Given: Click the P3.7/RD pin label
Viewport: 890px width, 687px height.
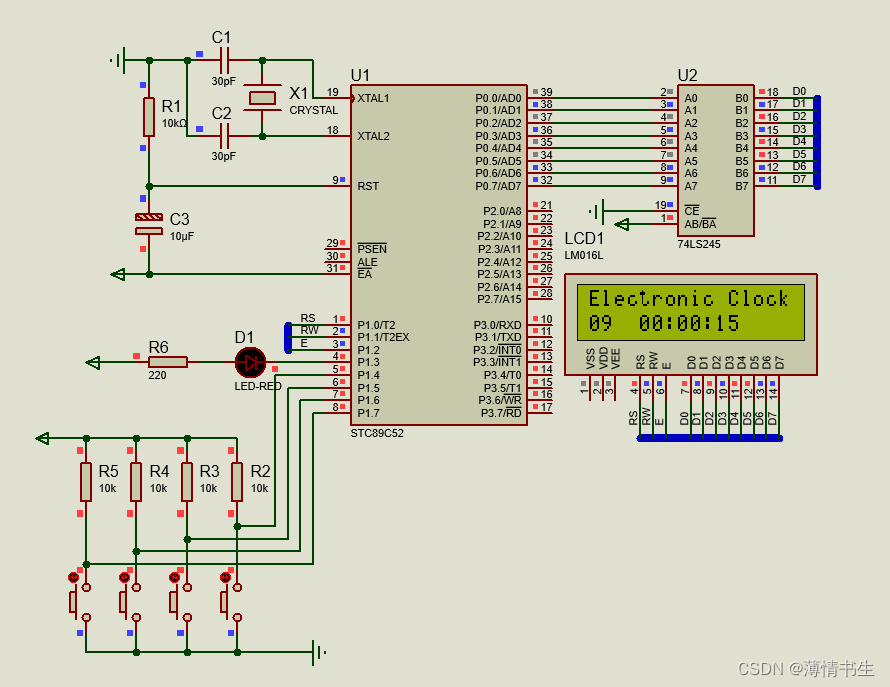Looking at the screenshot, I should (501, 413).
